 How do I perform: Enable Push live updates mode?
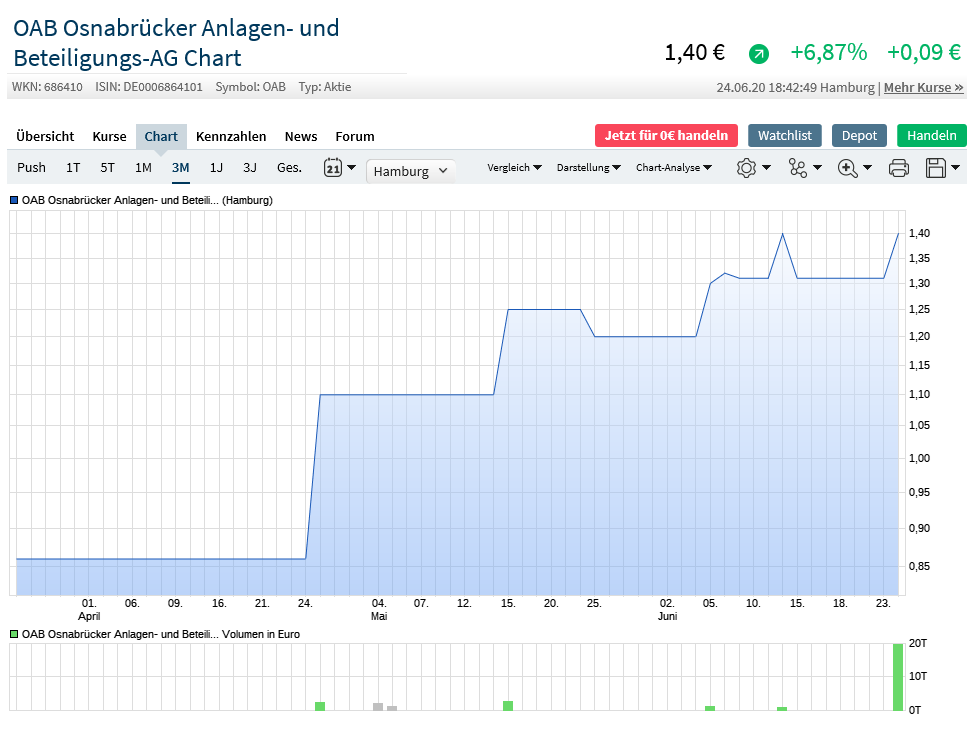tap(31, 168)
